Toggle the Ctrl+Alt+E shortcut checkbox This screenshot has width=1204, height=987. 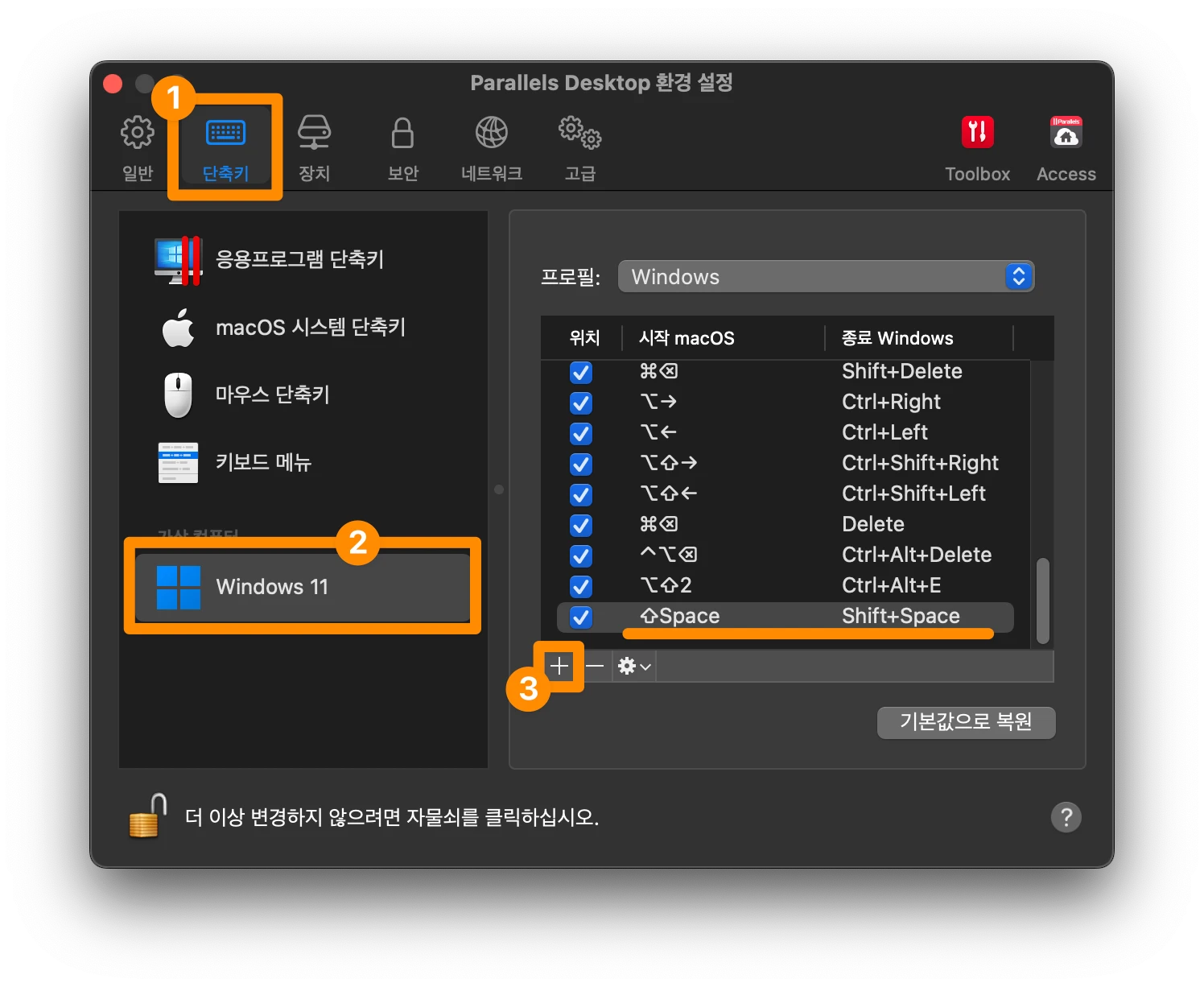tap(581, 586)
